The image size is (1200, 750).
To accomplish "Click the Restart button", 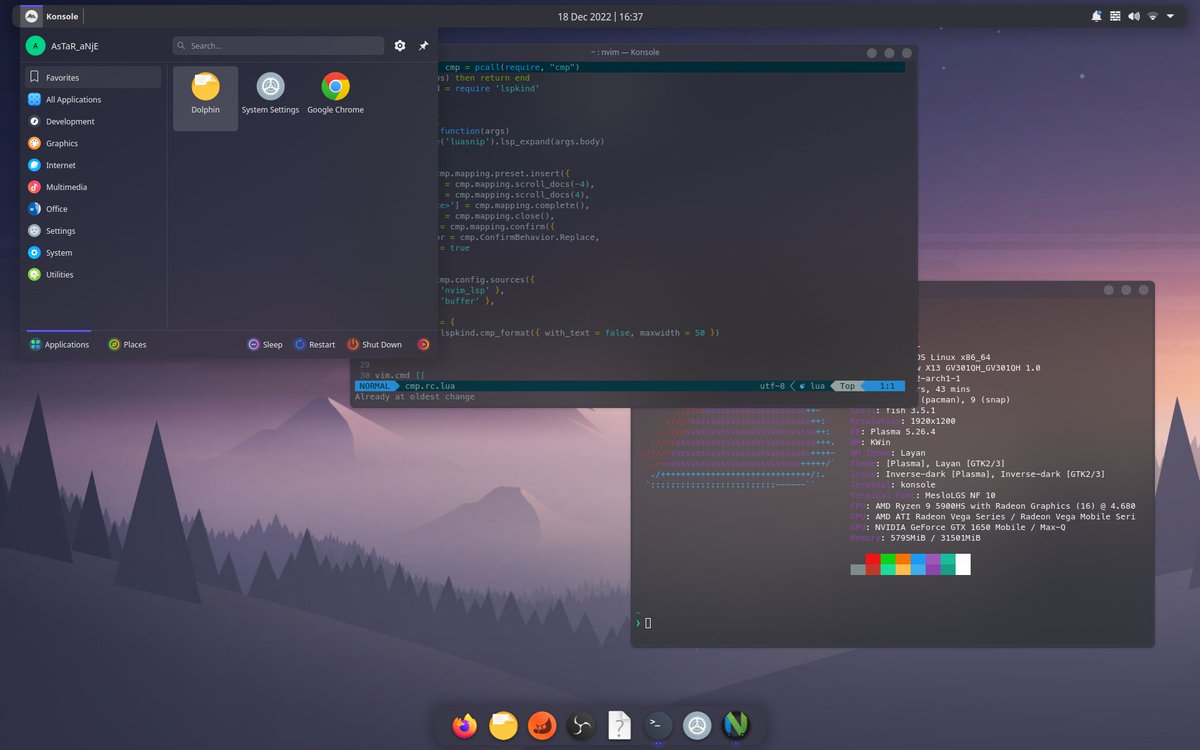I will click(x=314, y=344).
